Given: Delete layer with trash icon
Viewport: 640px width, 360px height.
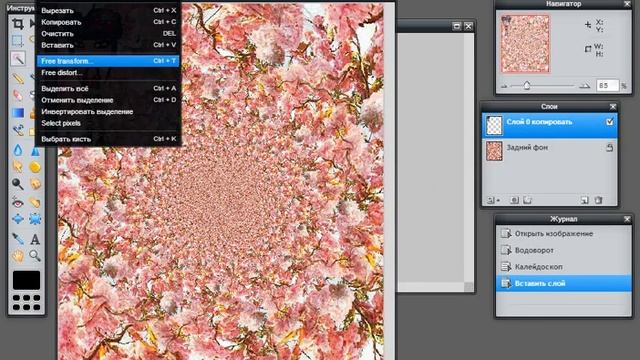Looking at the screenshot, I should (598, 200).
